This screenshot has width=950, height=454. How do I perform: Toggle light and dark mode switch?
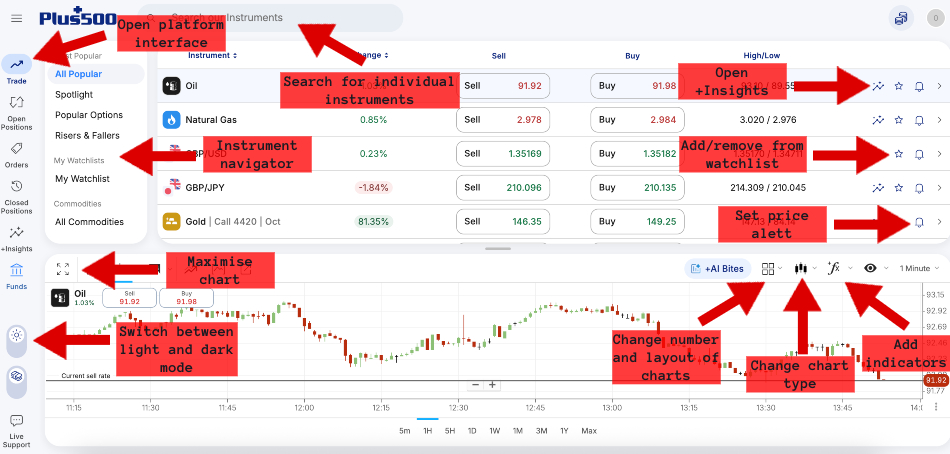click(16, 341)
